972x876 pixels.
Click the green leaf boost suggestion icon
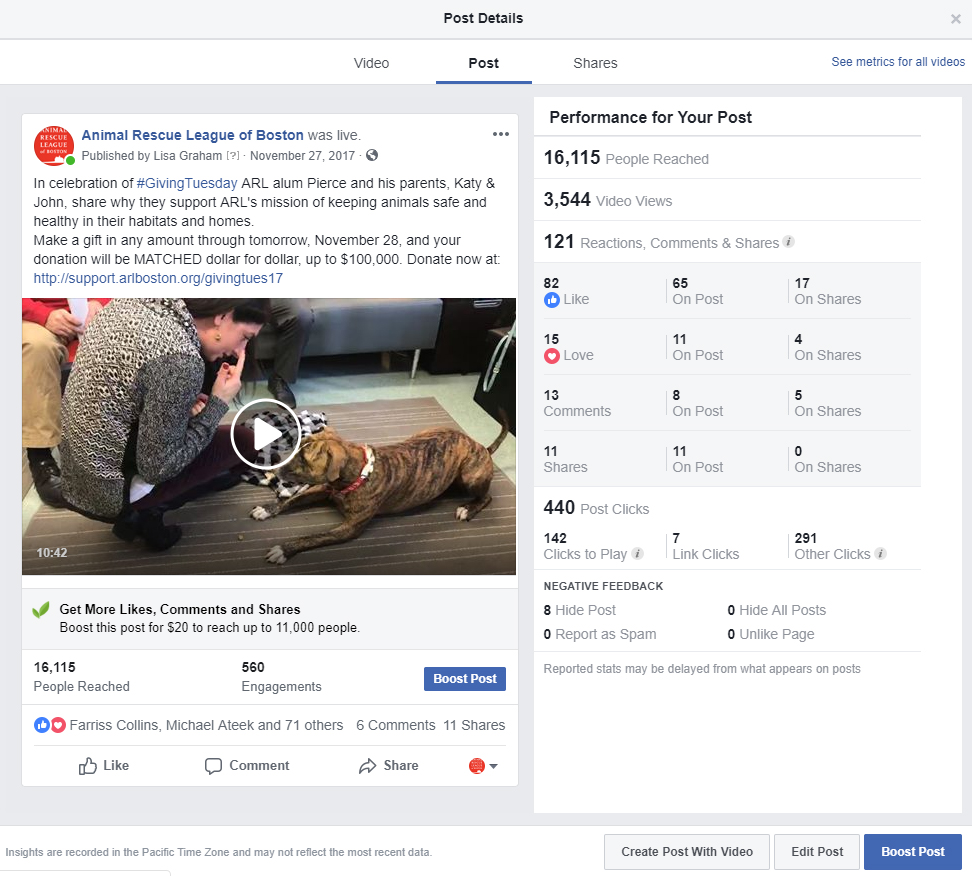(x=41, y=610)
